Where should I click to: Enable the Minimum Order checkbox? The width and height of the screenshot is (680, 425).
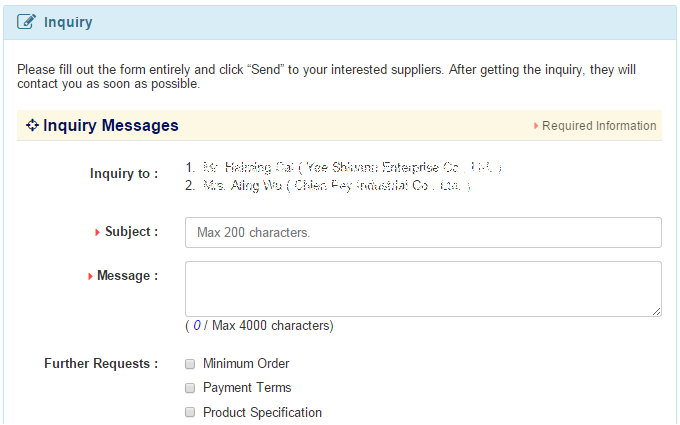coord(190,364)
